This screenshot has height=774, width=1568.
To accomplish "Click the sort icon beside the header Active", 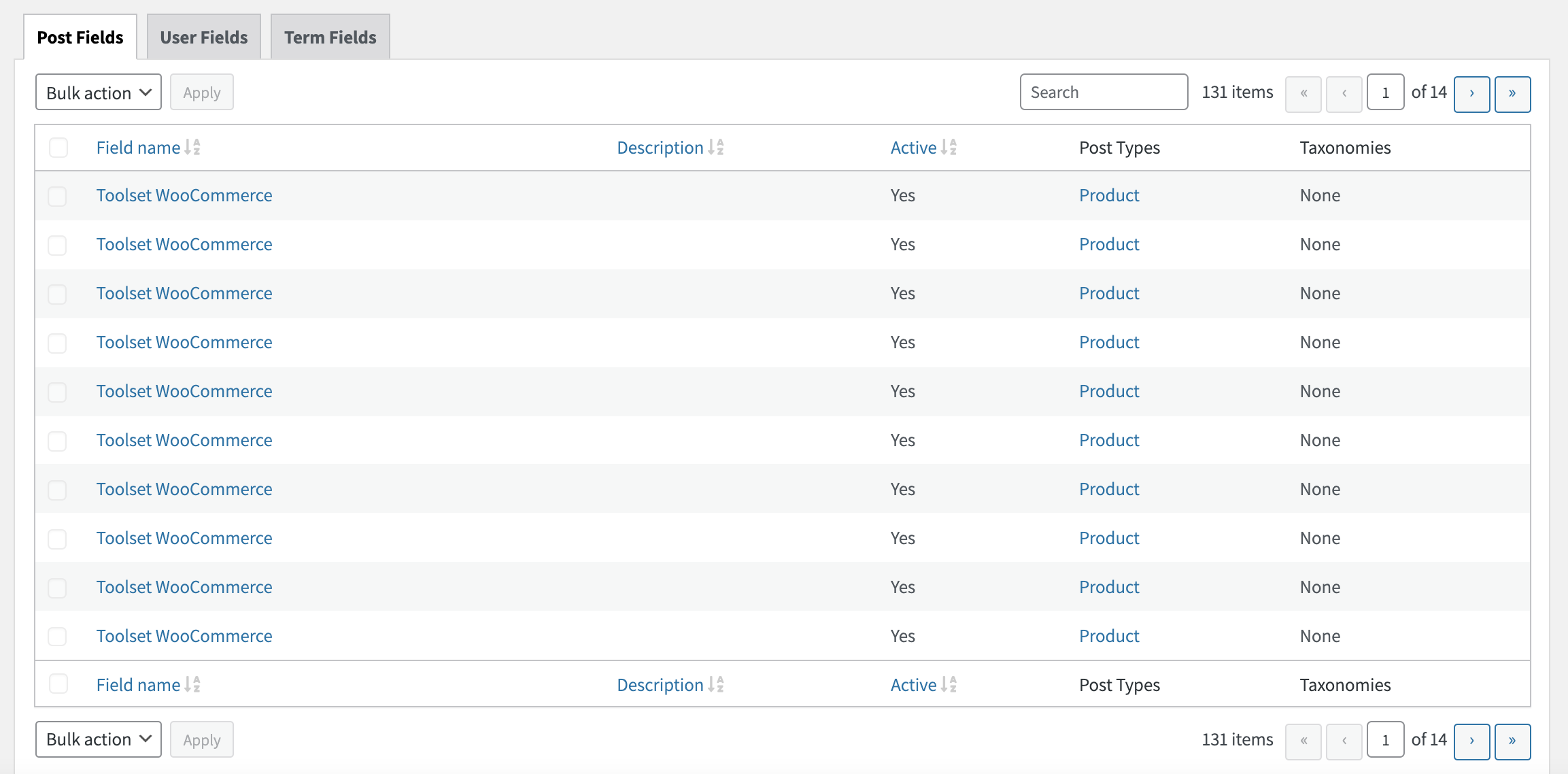I will tap(949, 147).
